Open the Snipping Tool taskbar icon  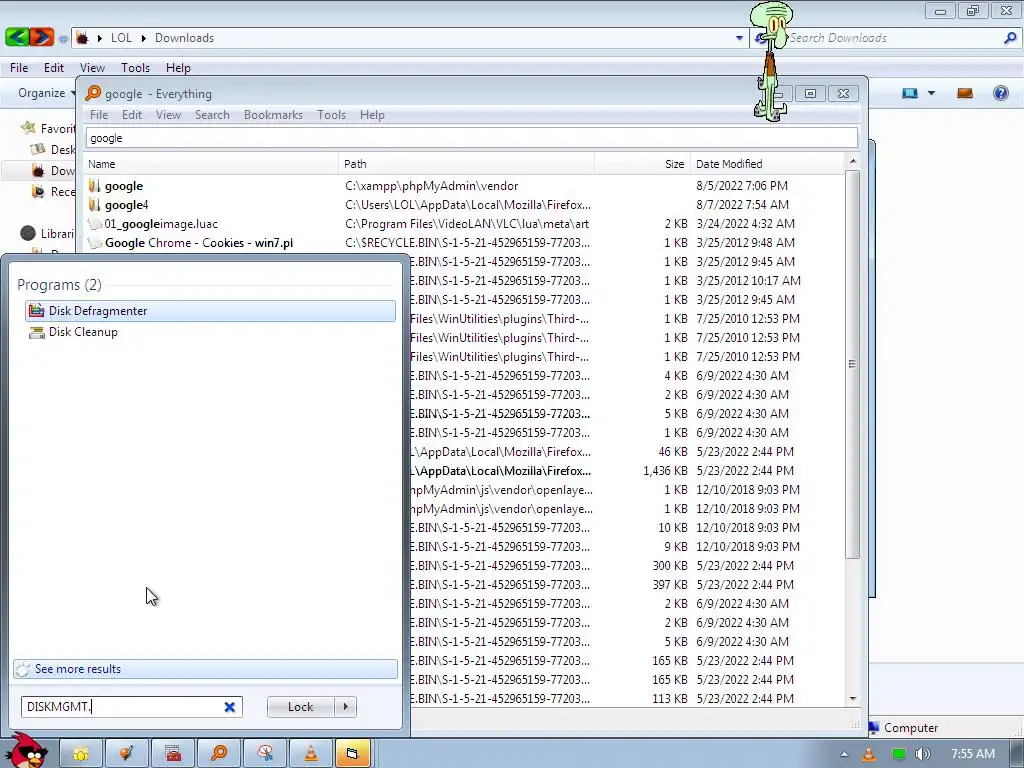tap(264, 754)
